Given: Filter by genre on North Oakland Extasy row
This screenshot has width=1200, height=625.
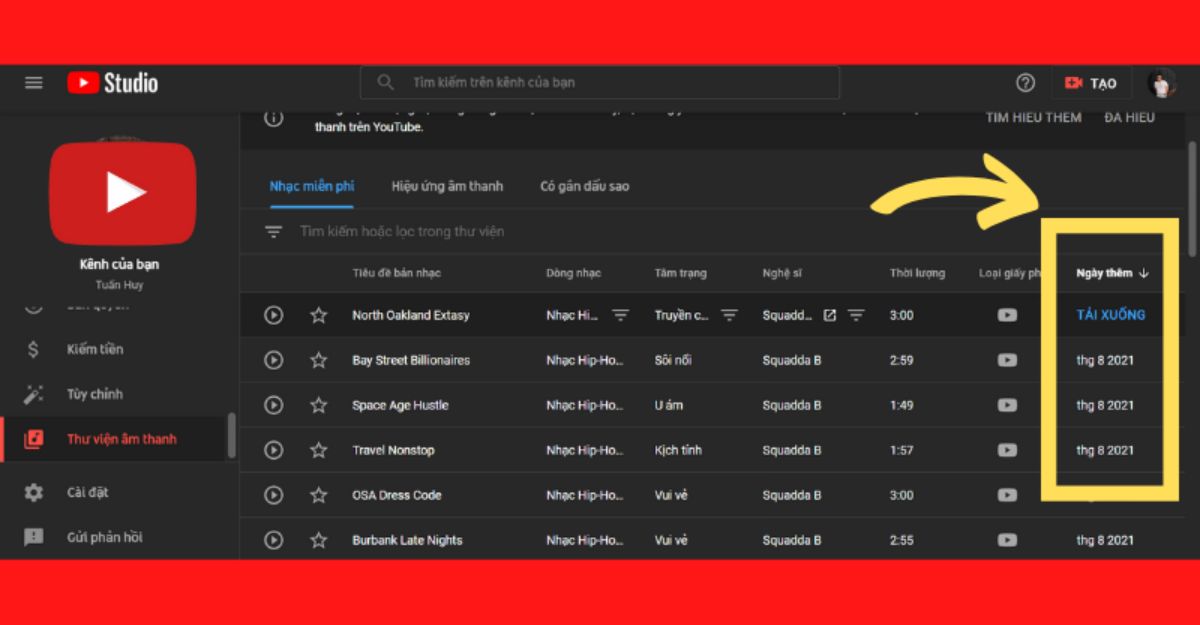Looking at the screenshot, I should coord(621,315).
